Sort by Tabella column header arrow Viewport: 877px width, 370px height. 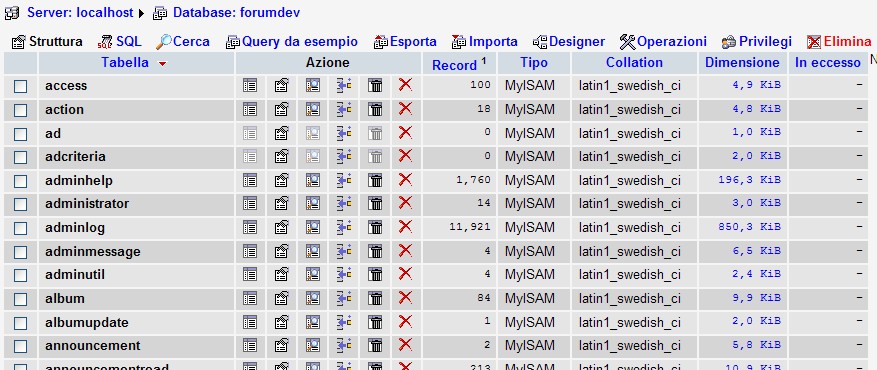pyautogui.click(x=162, y=64)
